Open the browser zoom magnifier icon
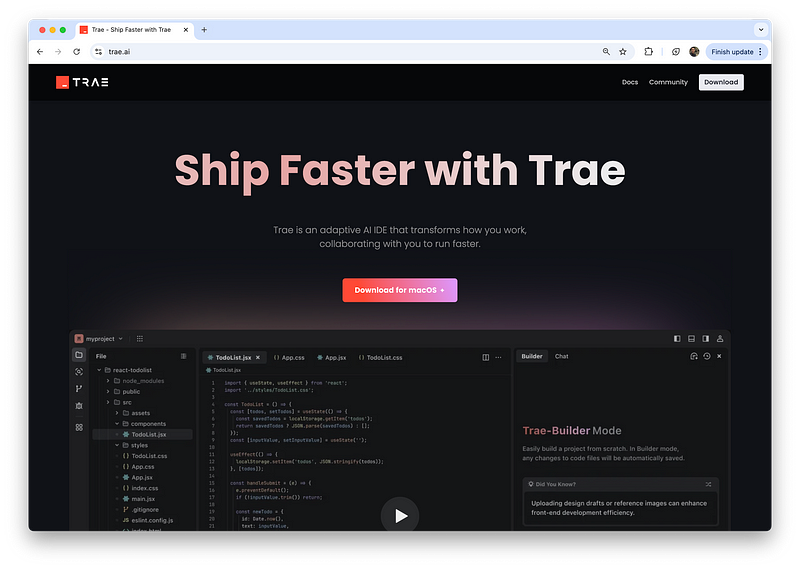Screen dimensions: 800x569 606,52
